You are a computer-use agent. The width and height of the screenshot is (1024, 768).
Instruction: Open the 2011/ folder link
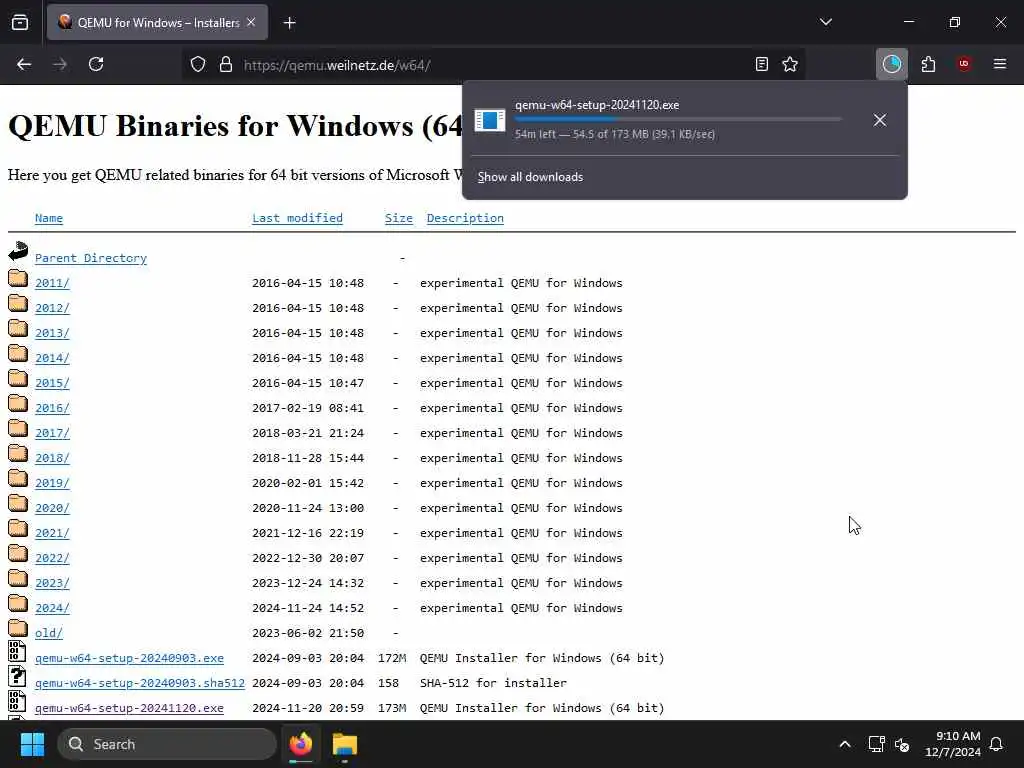52,283
